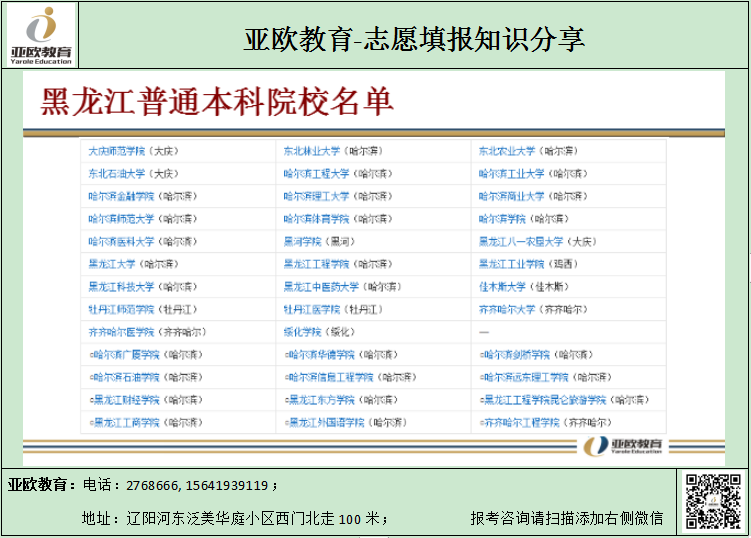
Task: Open the 黑龙江工程学院 (哈尔滨) link
Action: [x=316, y=264]
